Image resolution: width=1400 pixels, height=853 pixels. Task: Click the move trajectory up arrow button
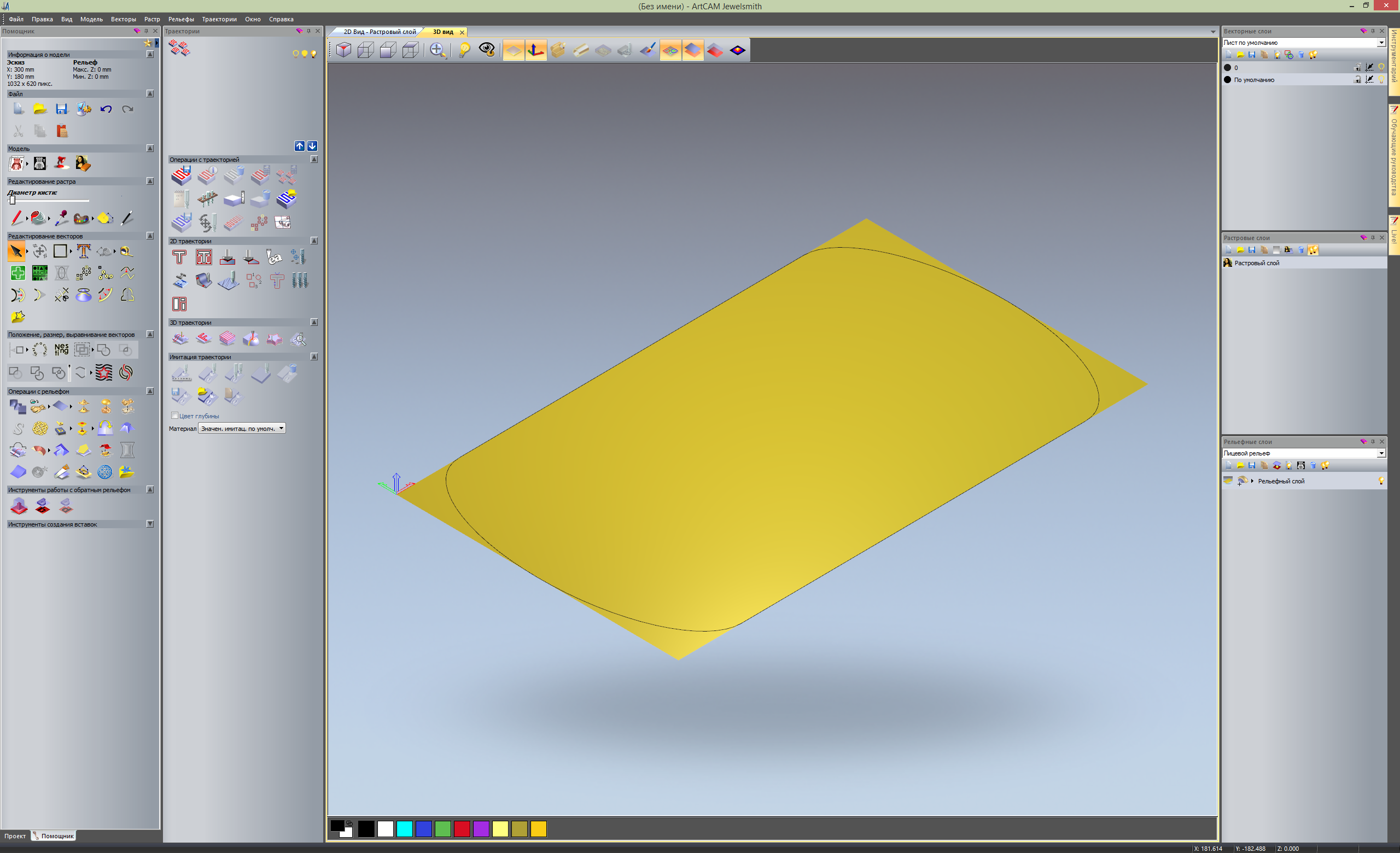(x=300, y=146)
